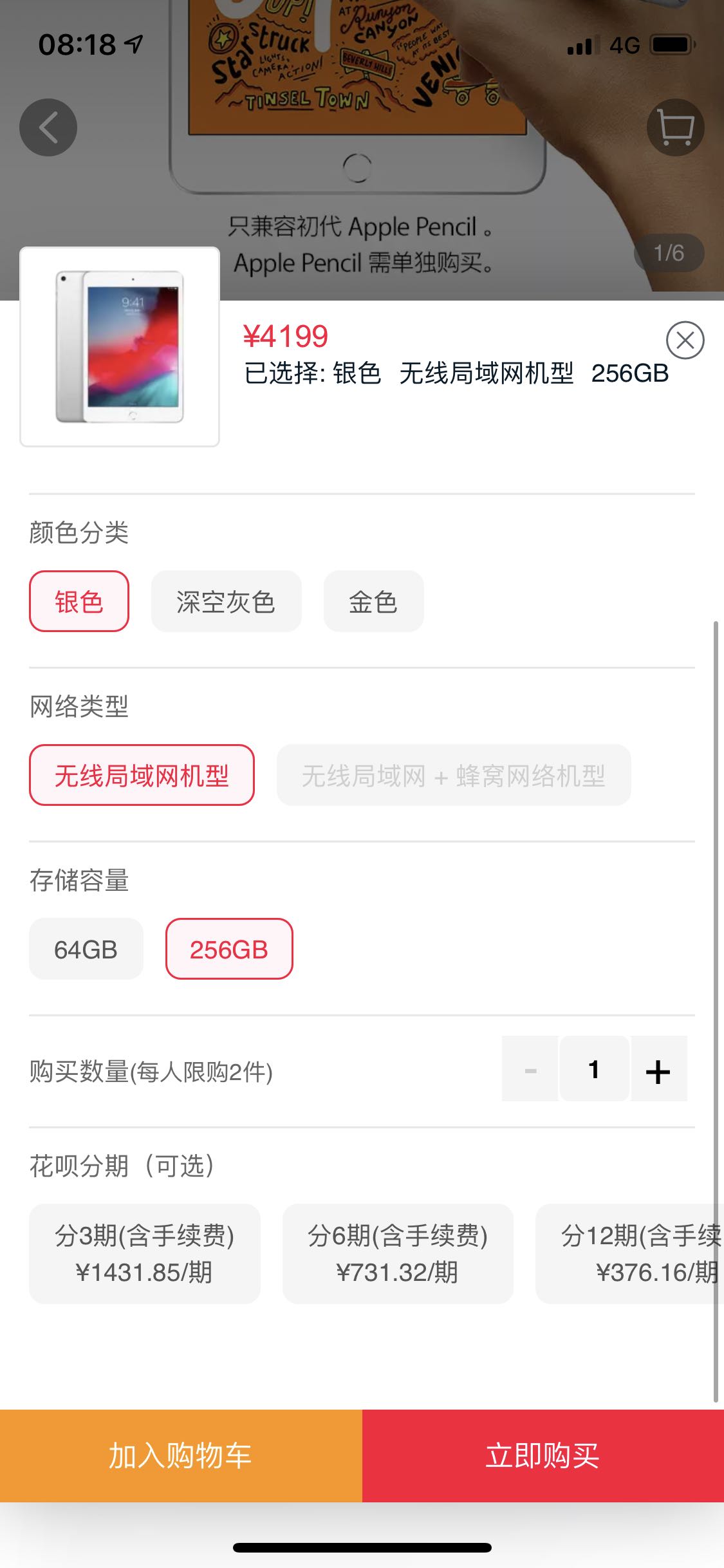Decrease quantity with the minus button
The width and height of the screenshot is (724, 1568).
(530, 1070)
